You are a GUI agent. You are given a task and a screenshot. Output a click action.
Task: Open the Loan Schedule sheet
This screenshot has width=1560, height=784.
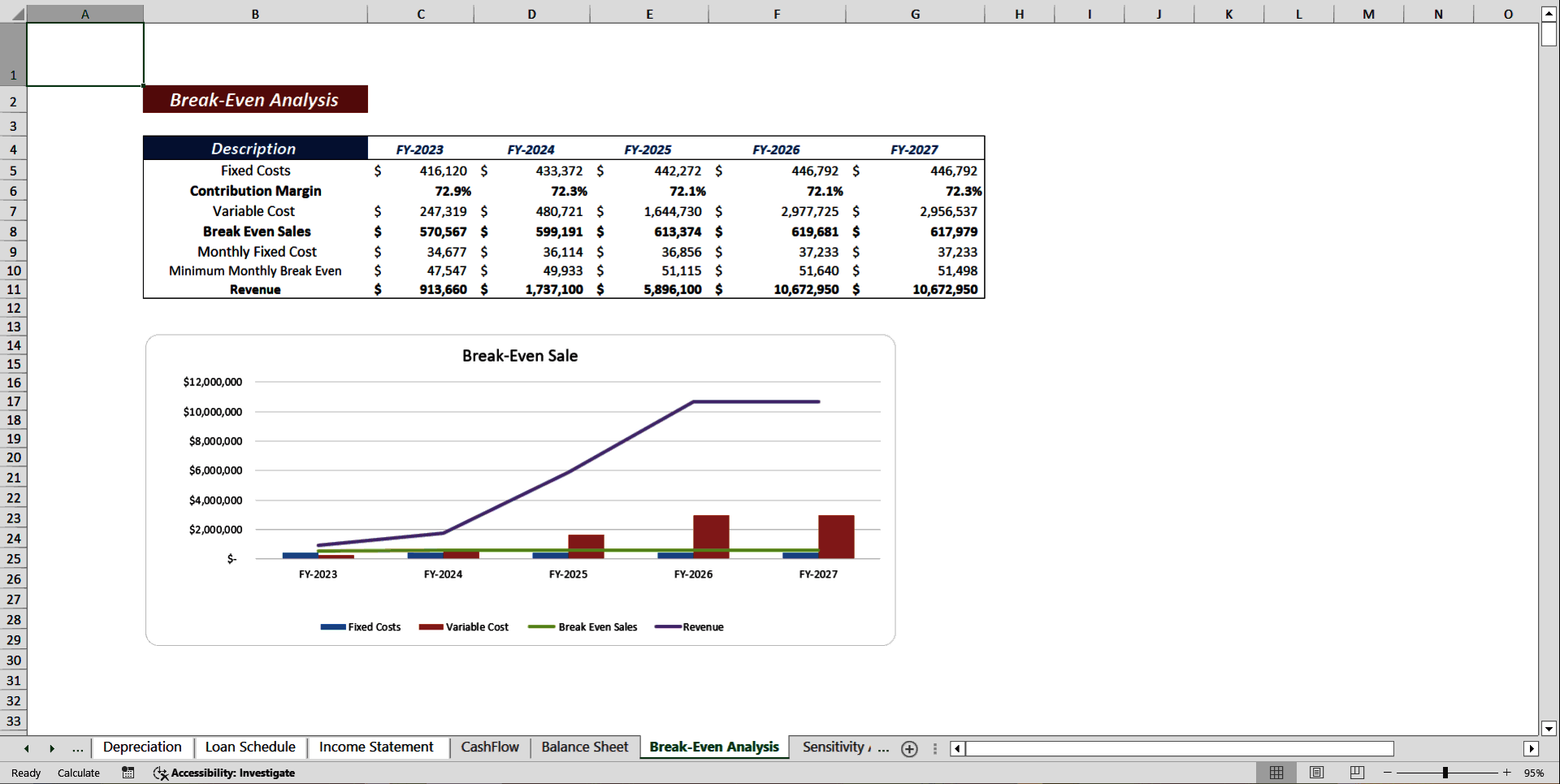(x=250, y=747)
